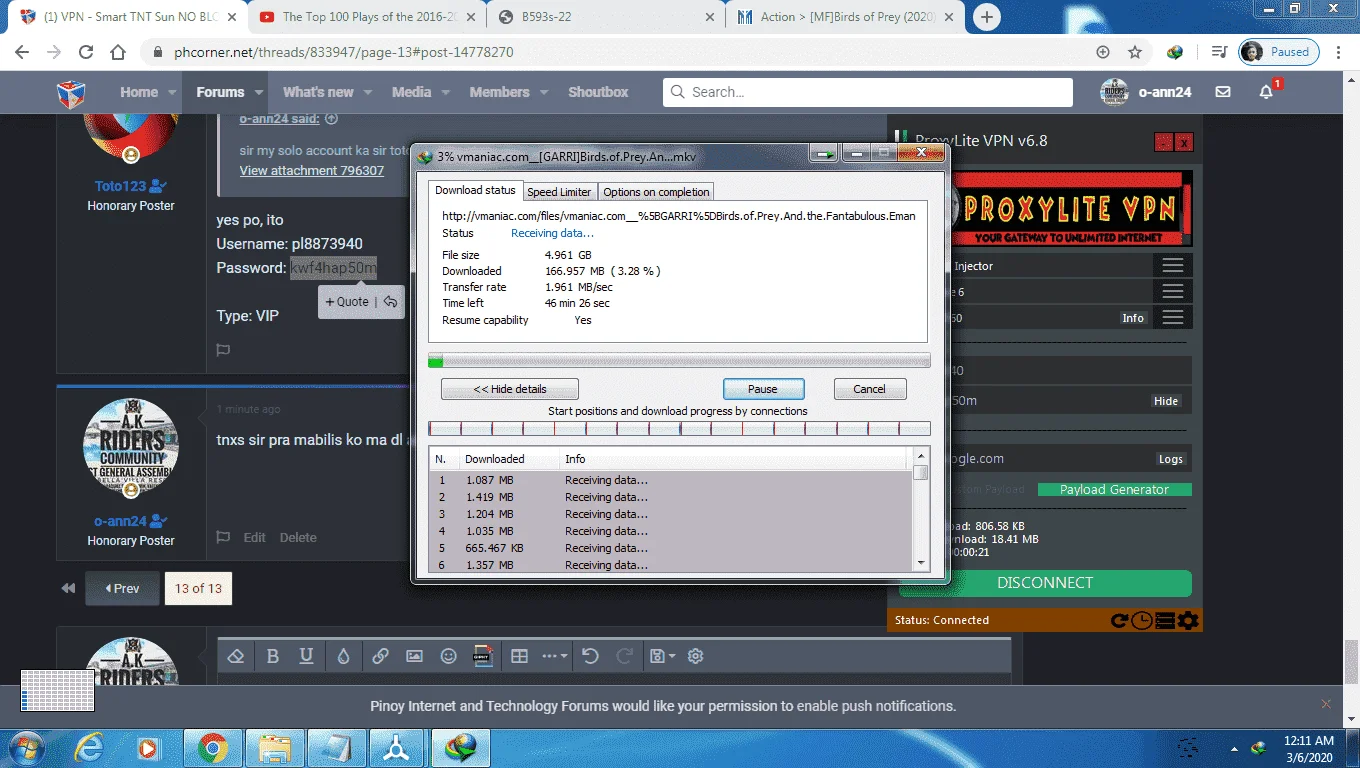Apply underline in the reply editor
1360x768 pixels.
307,656
